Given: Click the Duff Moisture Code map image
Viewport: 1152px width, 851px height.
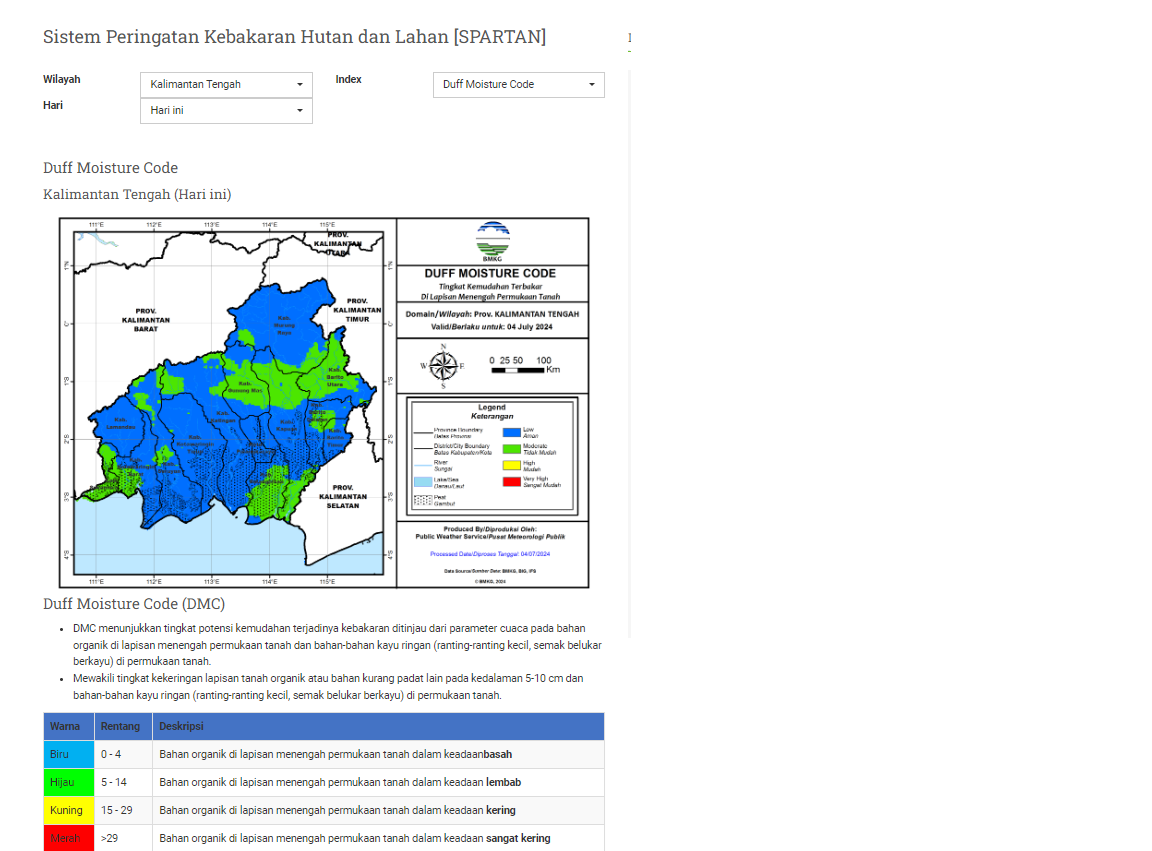Looking at the screenshot, I should 324,403.
